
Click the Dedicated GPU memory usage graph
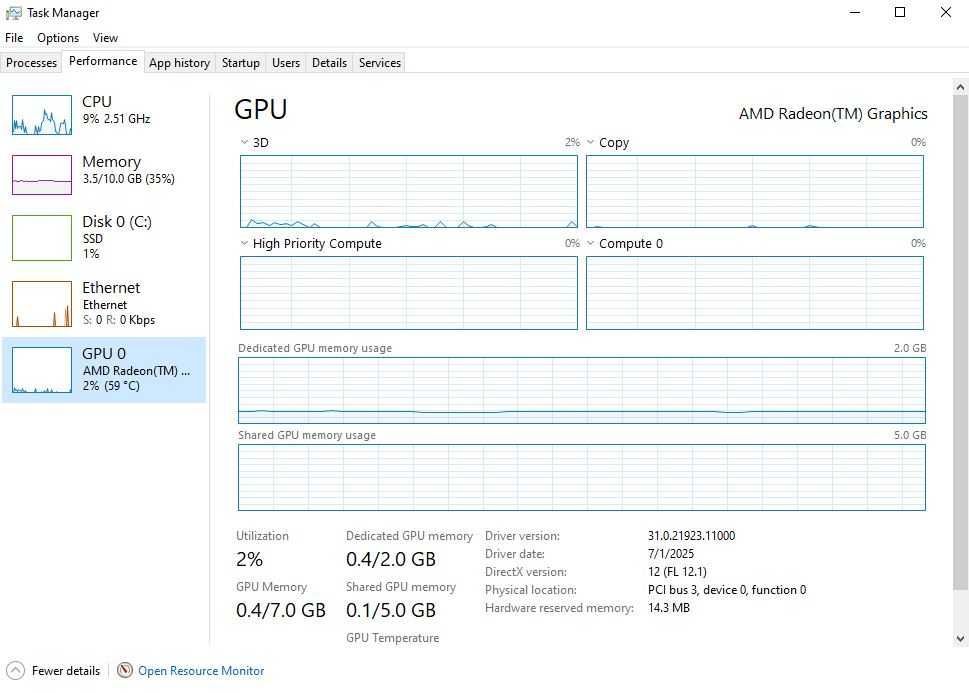pyautogui.click(x=582, y=390)
